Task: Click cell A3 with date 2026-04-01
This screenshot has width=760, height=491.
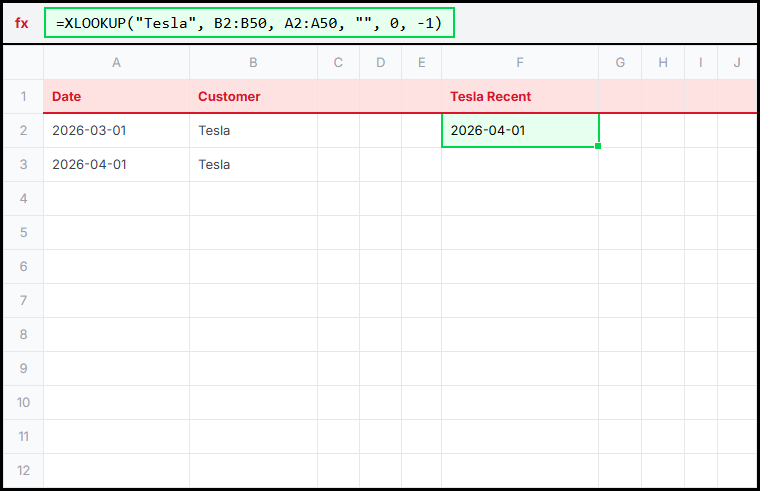Action: tap(116, 164)
